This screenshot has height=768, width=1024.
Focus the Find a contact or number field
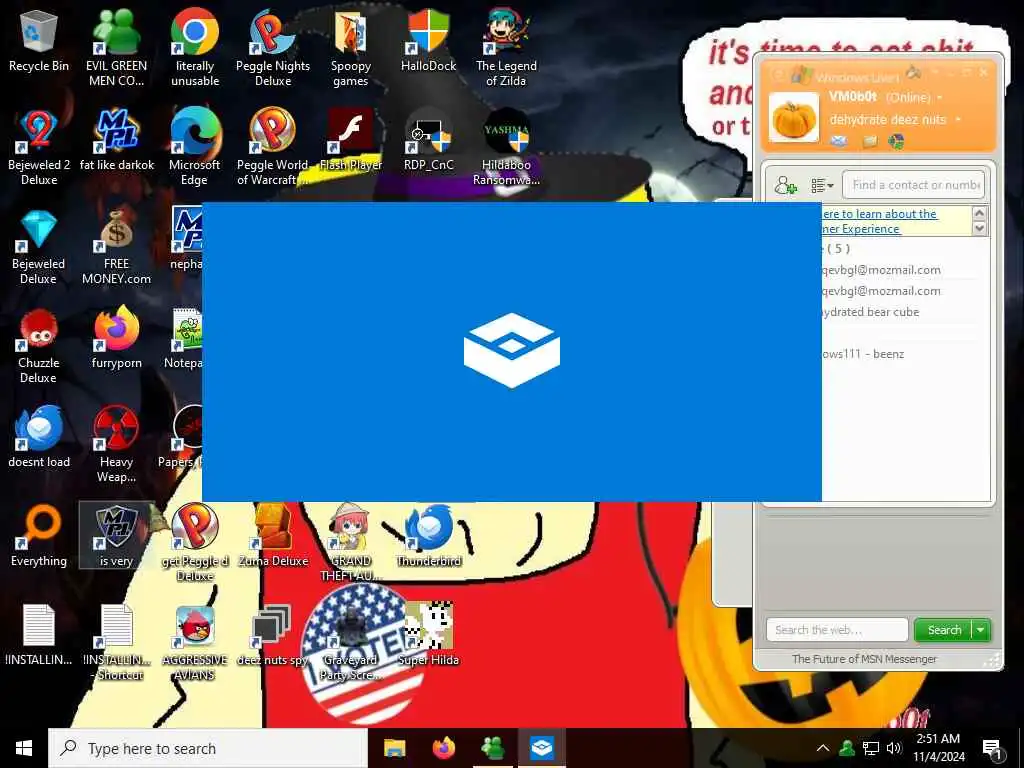point(913,185)
